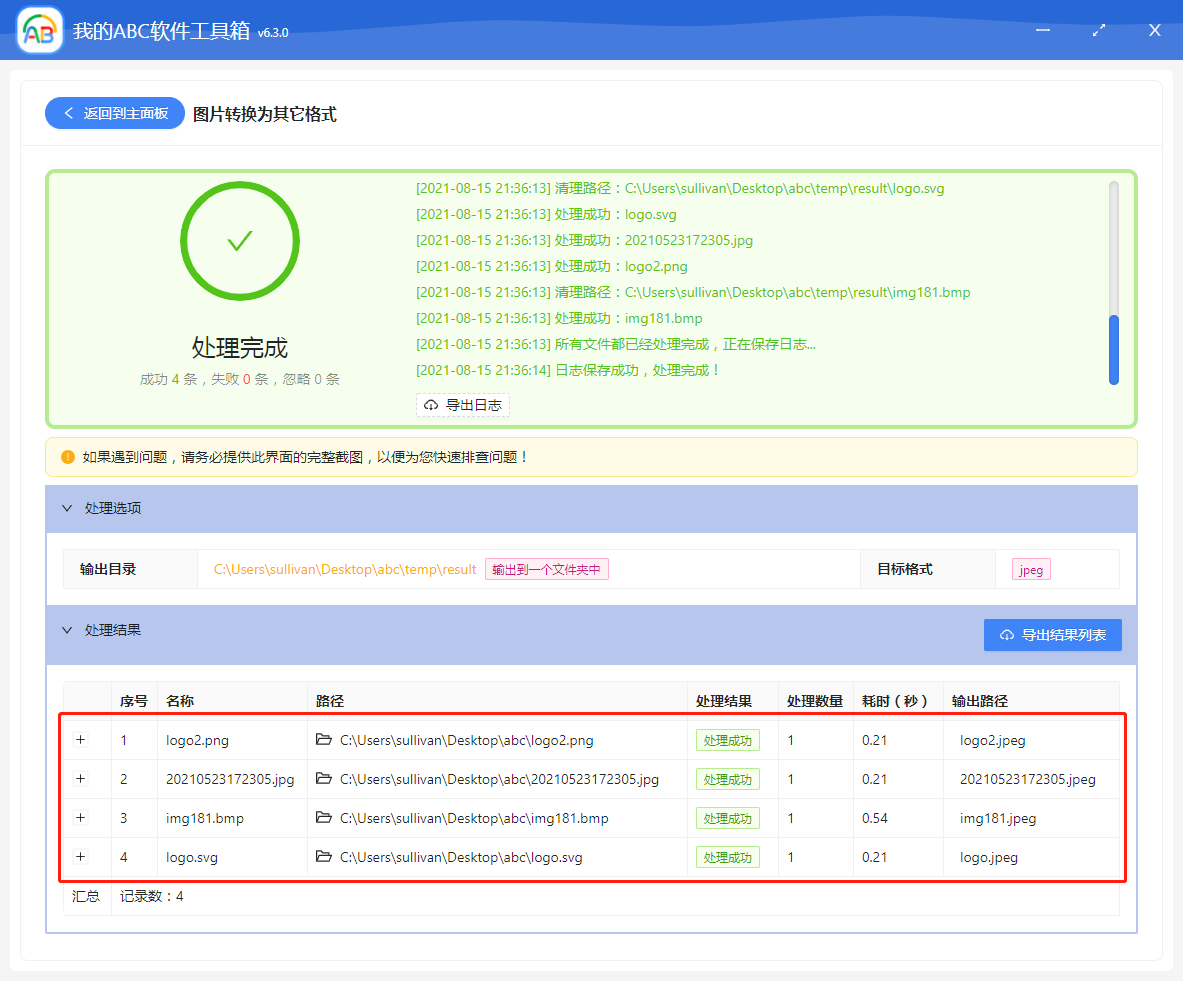Click the folder icon beside img181.bmp path
This screenshot has width=1183, height=981.
[325, 818]
